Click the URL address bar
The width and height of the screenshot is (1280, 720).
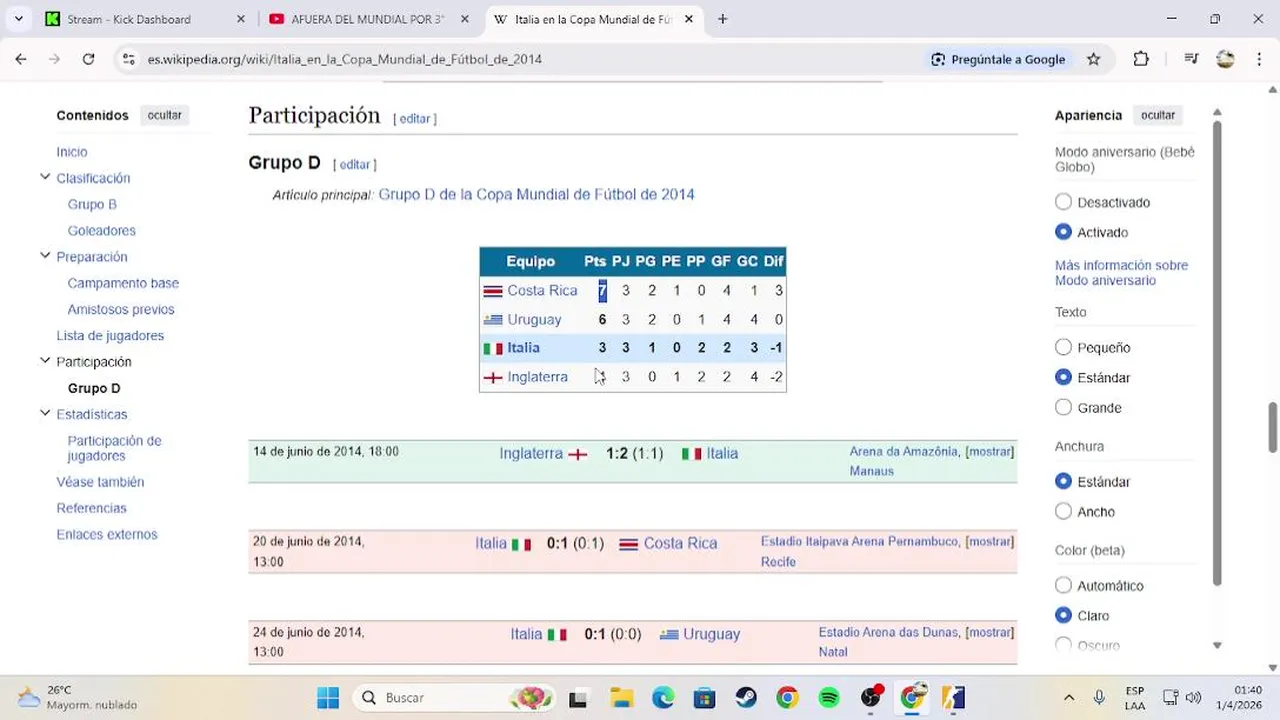point(530,59)
